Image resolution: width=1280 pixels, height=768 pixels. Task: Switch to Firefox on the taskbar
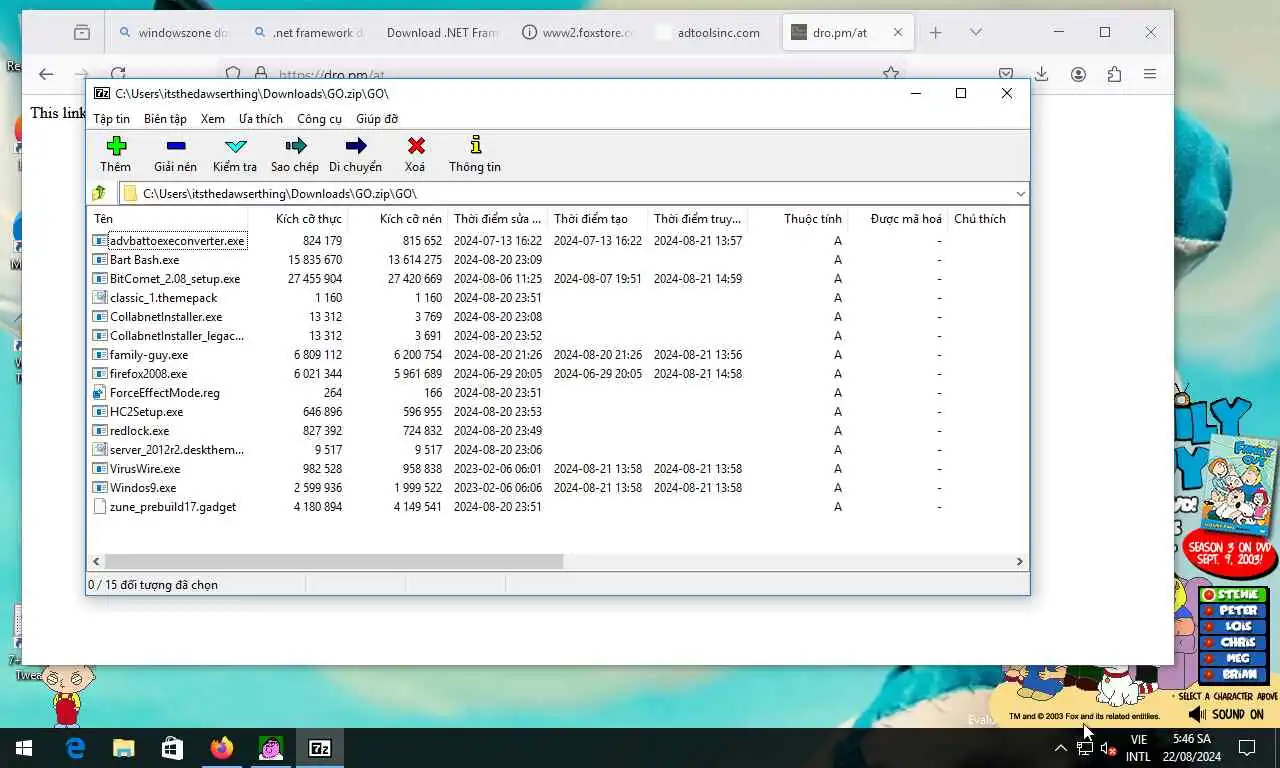(221, 748)
